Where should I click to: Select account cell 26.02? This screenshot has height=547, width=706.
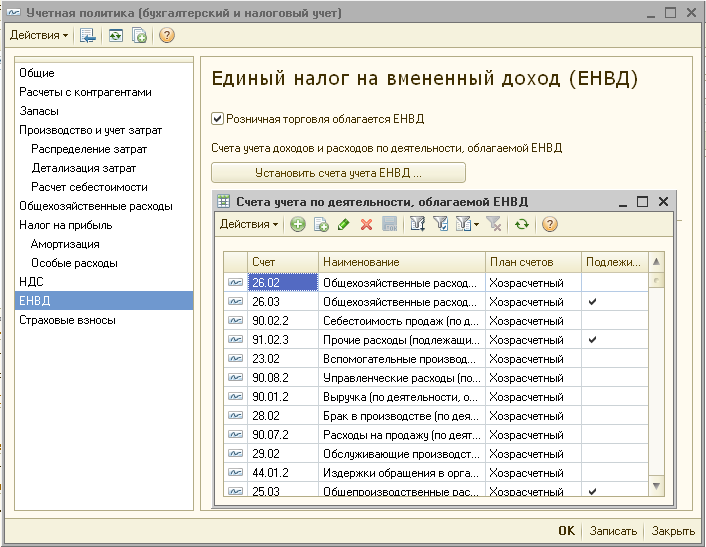(283, 282)
